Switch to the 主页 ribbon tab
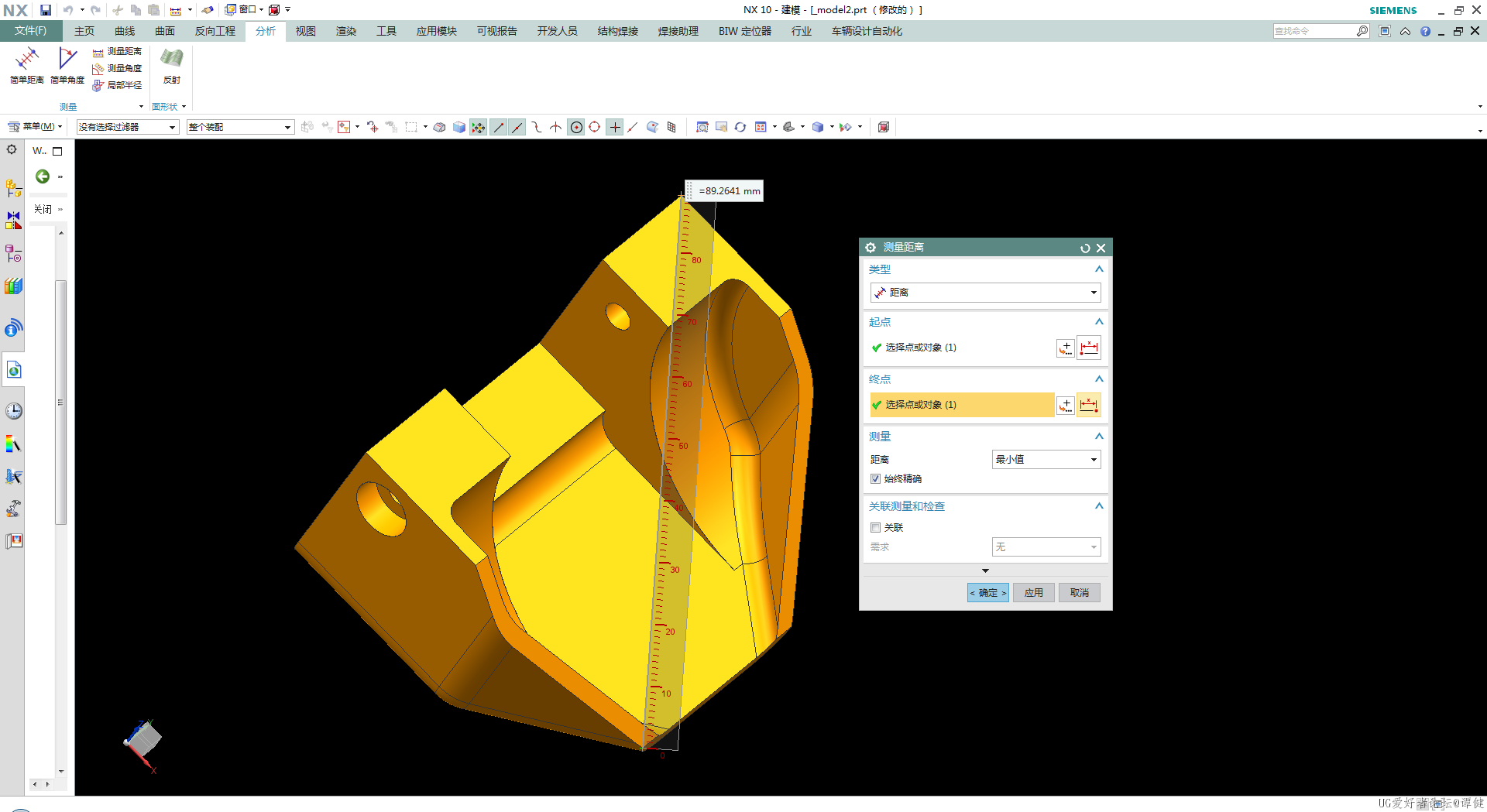 (84, 31)
